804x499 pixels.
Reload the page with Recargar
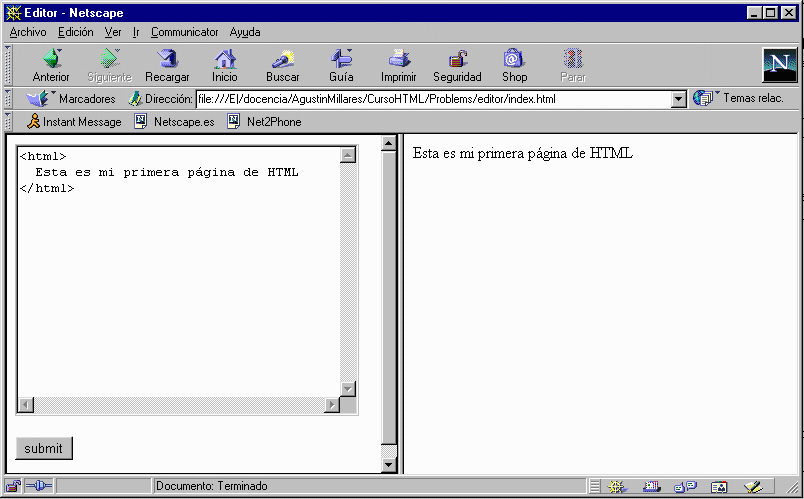point(167,65)
